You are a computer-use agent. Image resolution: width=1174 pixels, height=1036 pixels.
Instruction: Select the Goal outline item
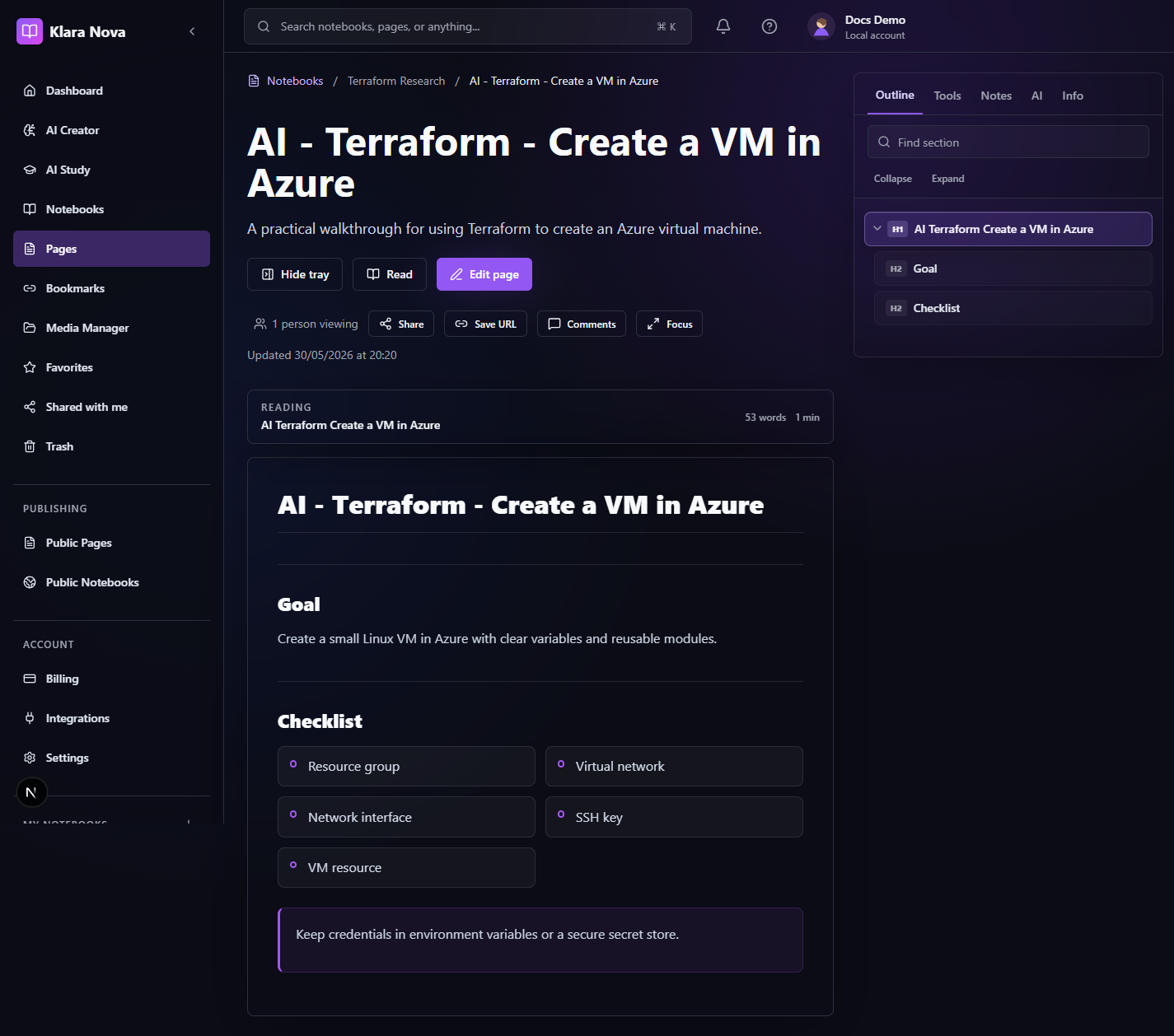(1013, 268)
